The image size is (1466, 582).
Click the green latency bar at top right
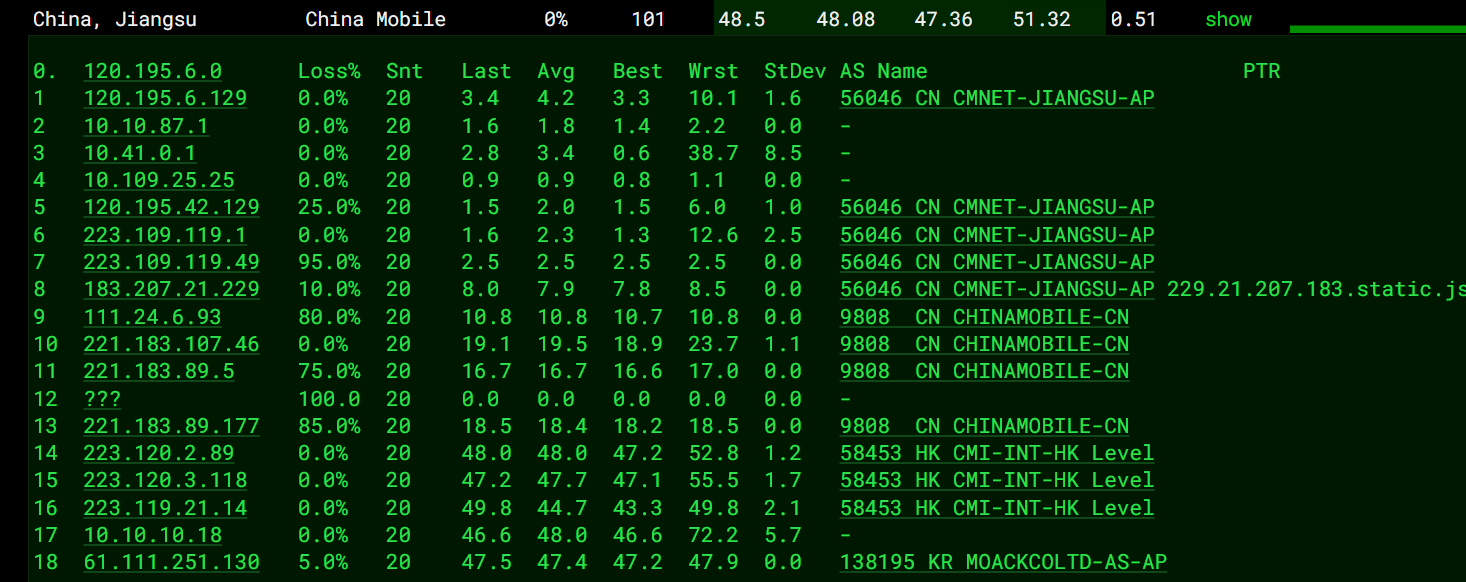click(1377, 29)
